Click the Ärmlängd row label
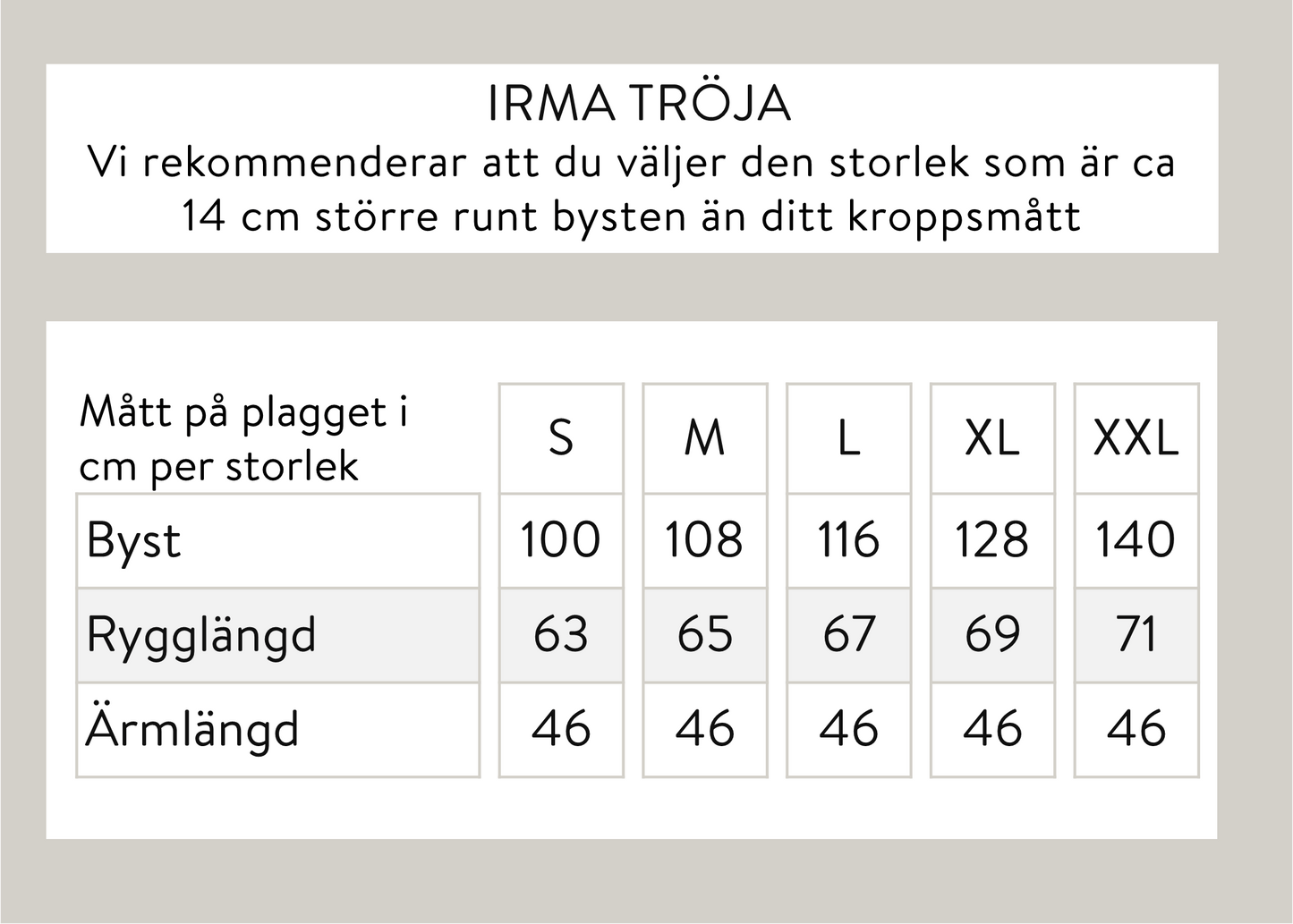Screen dimensions: 1293x924 (192, 729)
